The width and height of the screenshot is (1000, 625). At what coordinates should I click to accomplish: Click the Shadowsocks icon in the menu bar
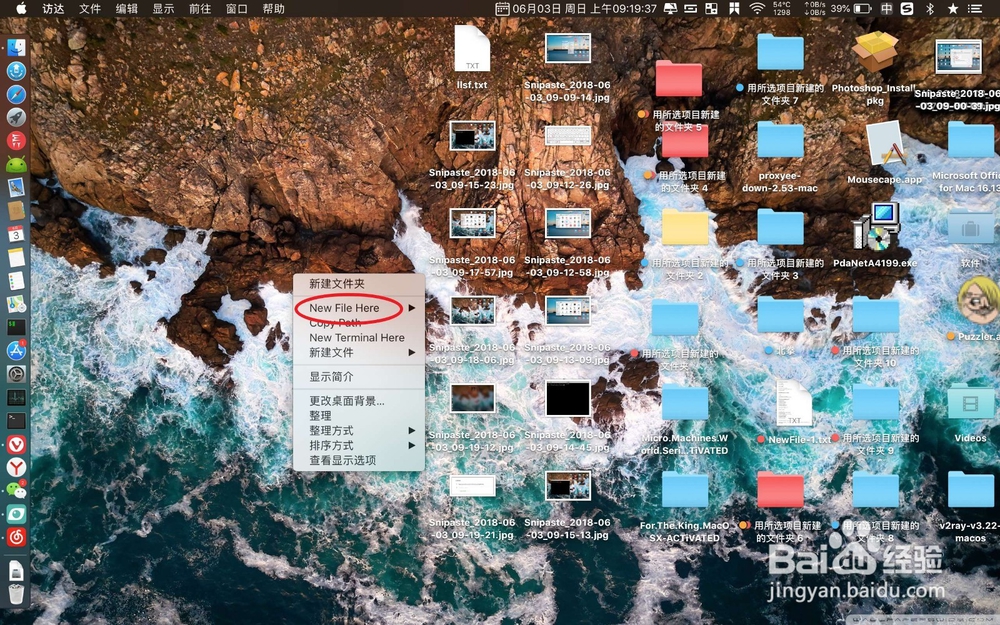(906, 9)
